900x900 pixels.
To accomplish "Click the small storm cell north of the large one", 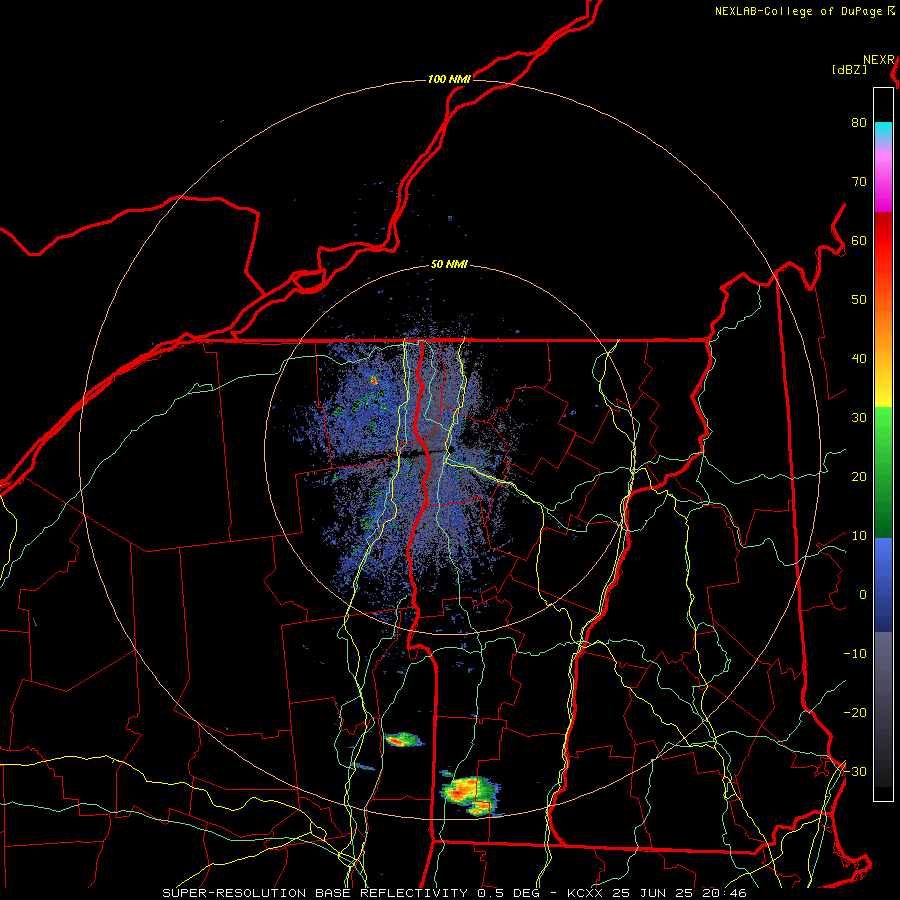I will [x=404, y=740].
